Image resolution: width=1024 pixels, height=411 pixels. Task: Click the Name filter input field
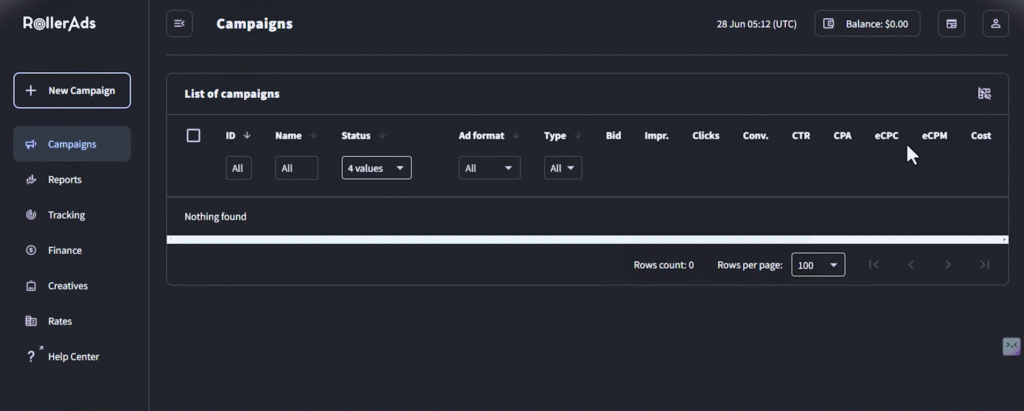(x=296, y=168)
